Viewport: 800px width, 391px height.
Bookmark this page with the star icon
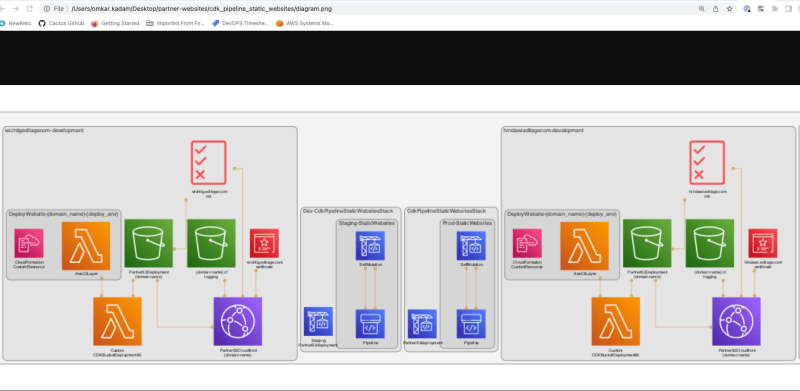click(x=730, y=9)
